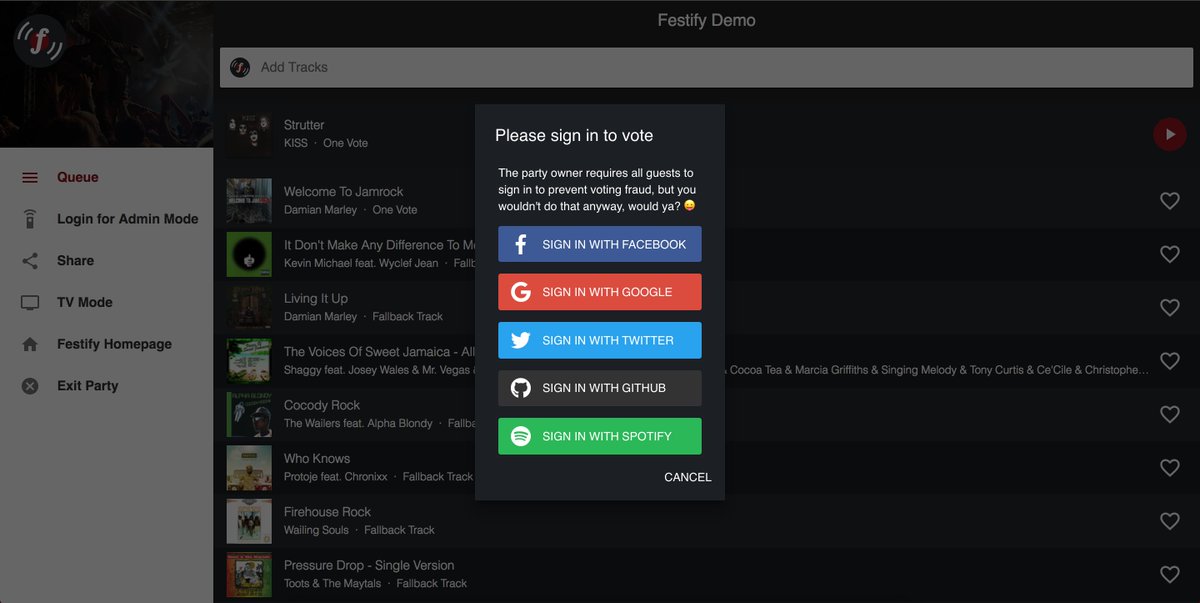Click the Who Knows track title
The image size is (1200, 603).
point(317,458)
